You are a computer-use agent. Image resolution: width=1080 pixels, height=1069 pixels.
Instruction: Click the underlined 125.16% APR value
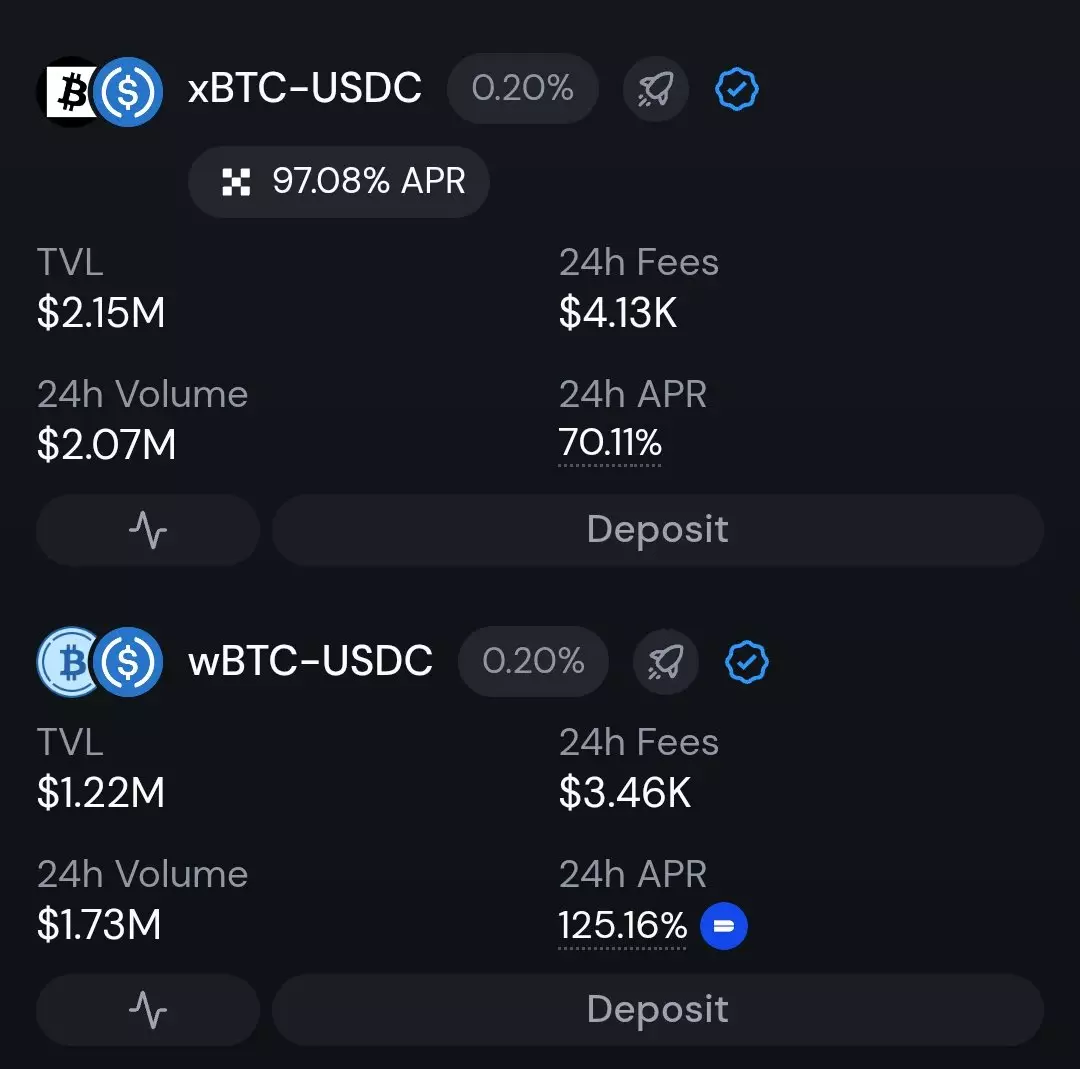(x=622, y=926)
